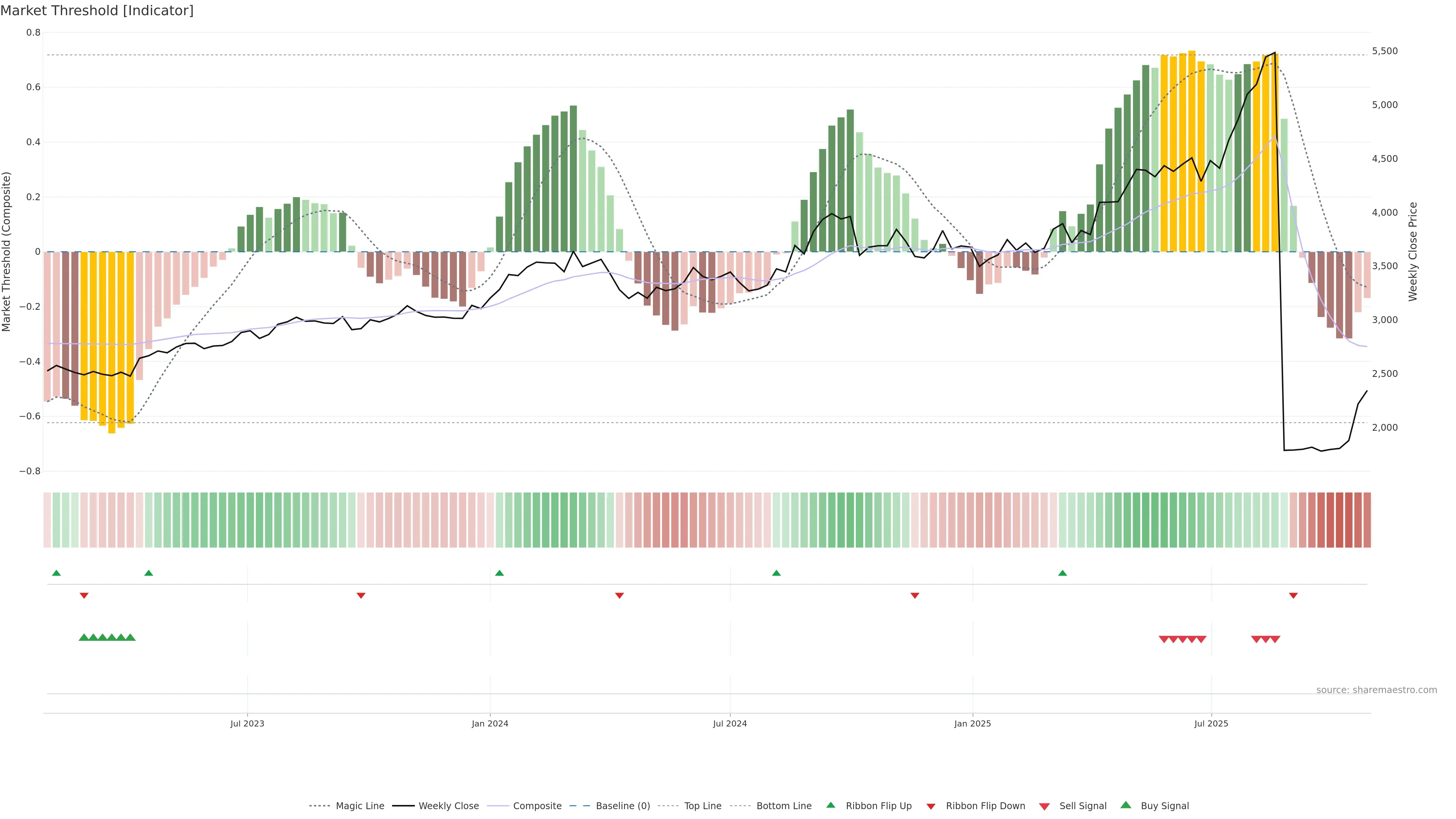Toggle the Magic Line legend entry
Screen dimensions: 1456x819
359,806
